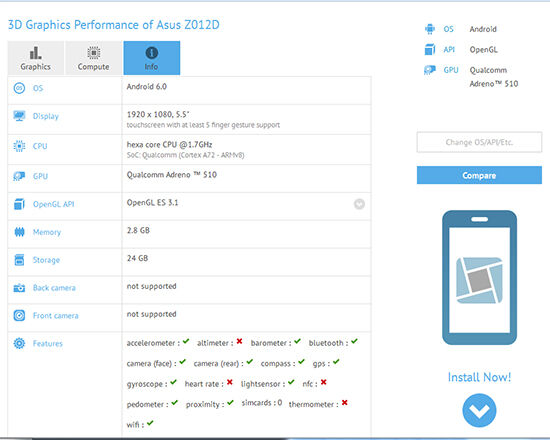Click 'Qualcomm Adreno ™ 510' in GPU row
The image size is (550, 440).
pos(172,175)
